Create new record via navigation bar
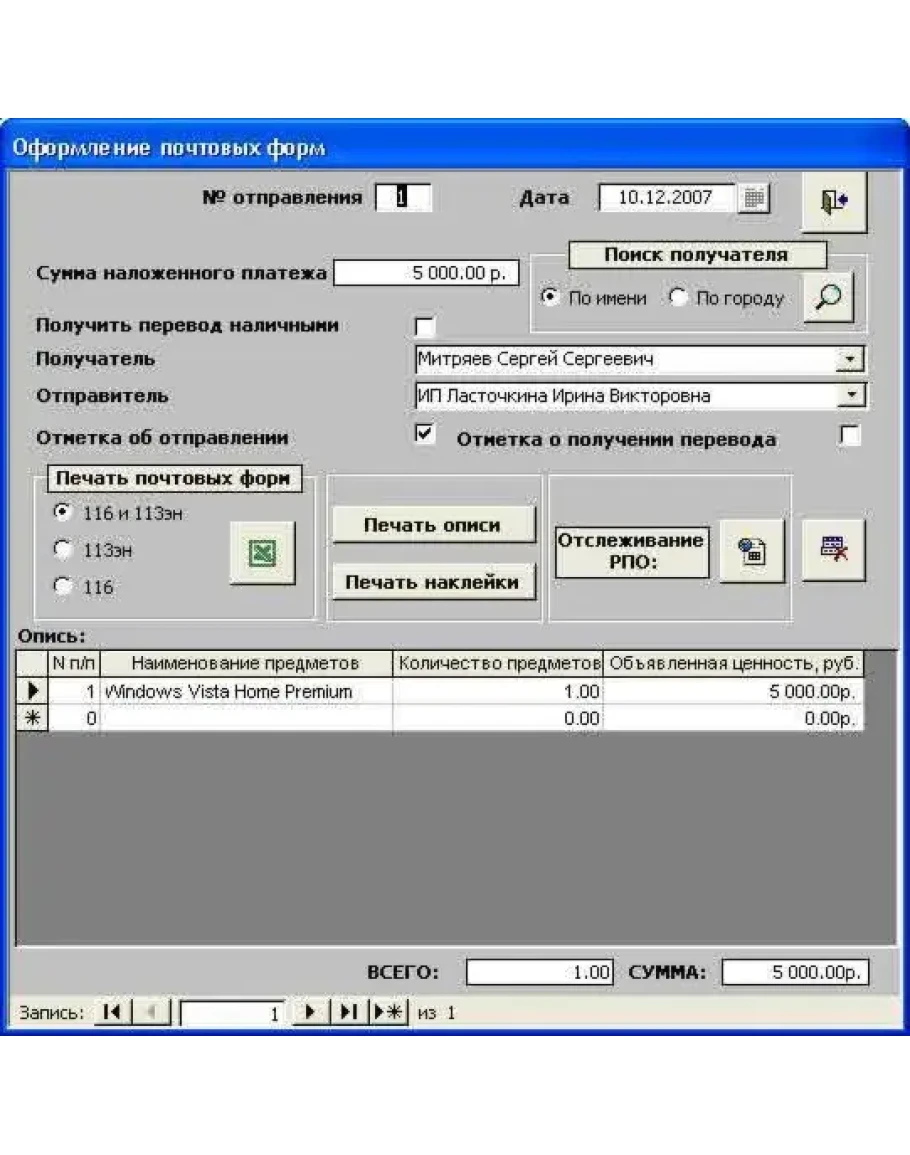910x1155 pixels. click(389, 1012)
